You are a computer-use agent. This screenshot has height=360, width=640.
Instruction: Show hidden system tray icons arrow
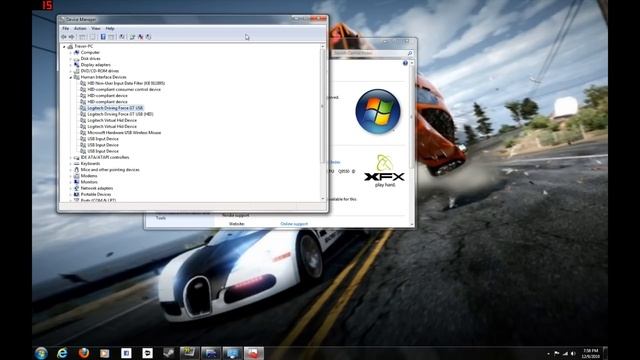click(x=548, y=354)
